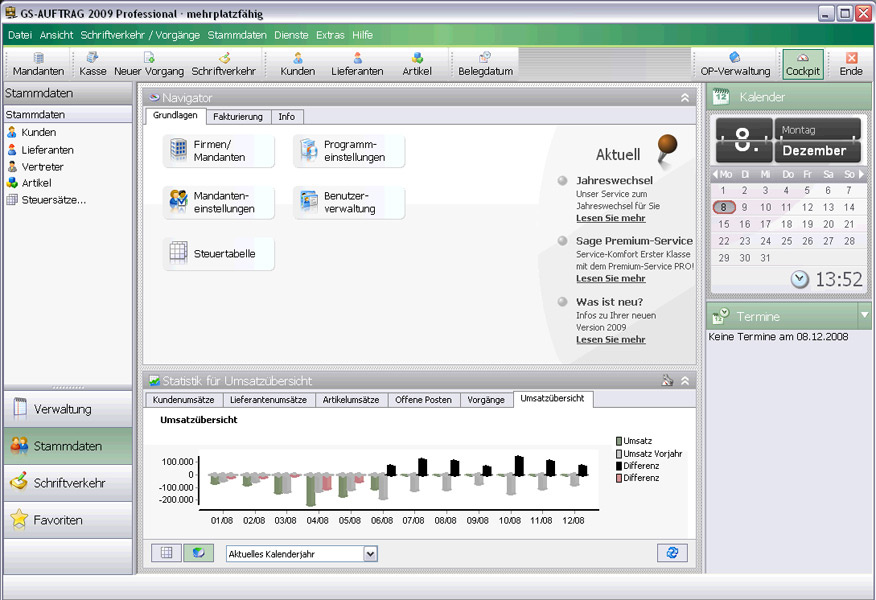Switch to the Verwaltung sidebar section
Viewport: 876px width, 600px height.
tap(68, 409)
